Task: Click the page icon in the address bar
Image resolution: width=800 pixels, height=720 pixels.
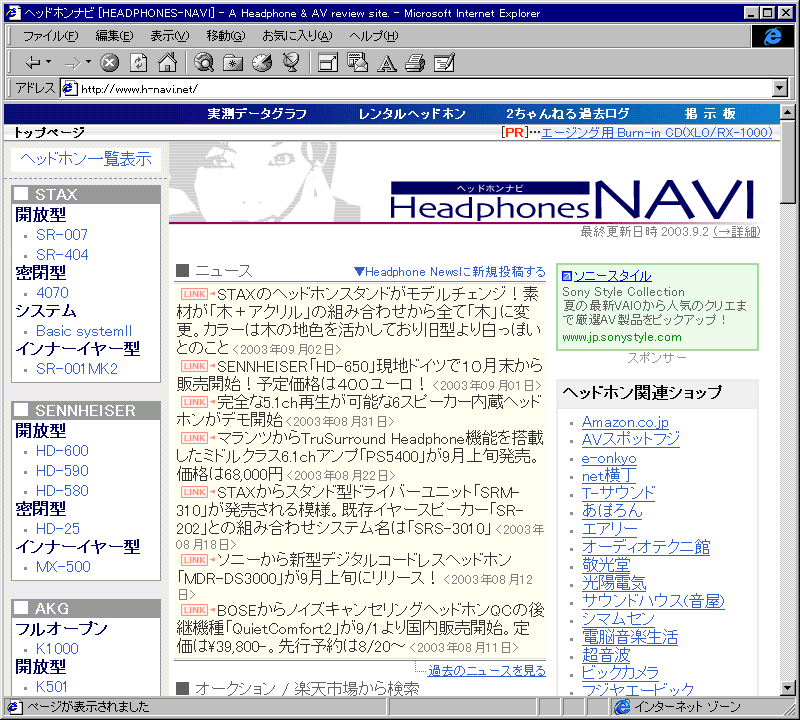Action: click(x=69, y=89)
